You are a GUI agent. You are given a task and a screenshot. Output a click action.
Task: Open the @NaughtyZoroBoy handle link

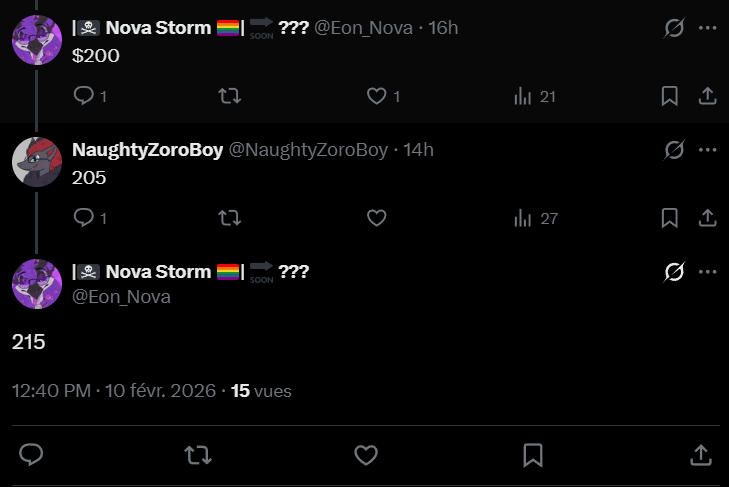tap(308, 150)
